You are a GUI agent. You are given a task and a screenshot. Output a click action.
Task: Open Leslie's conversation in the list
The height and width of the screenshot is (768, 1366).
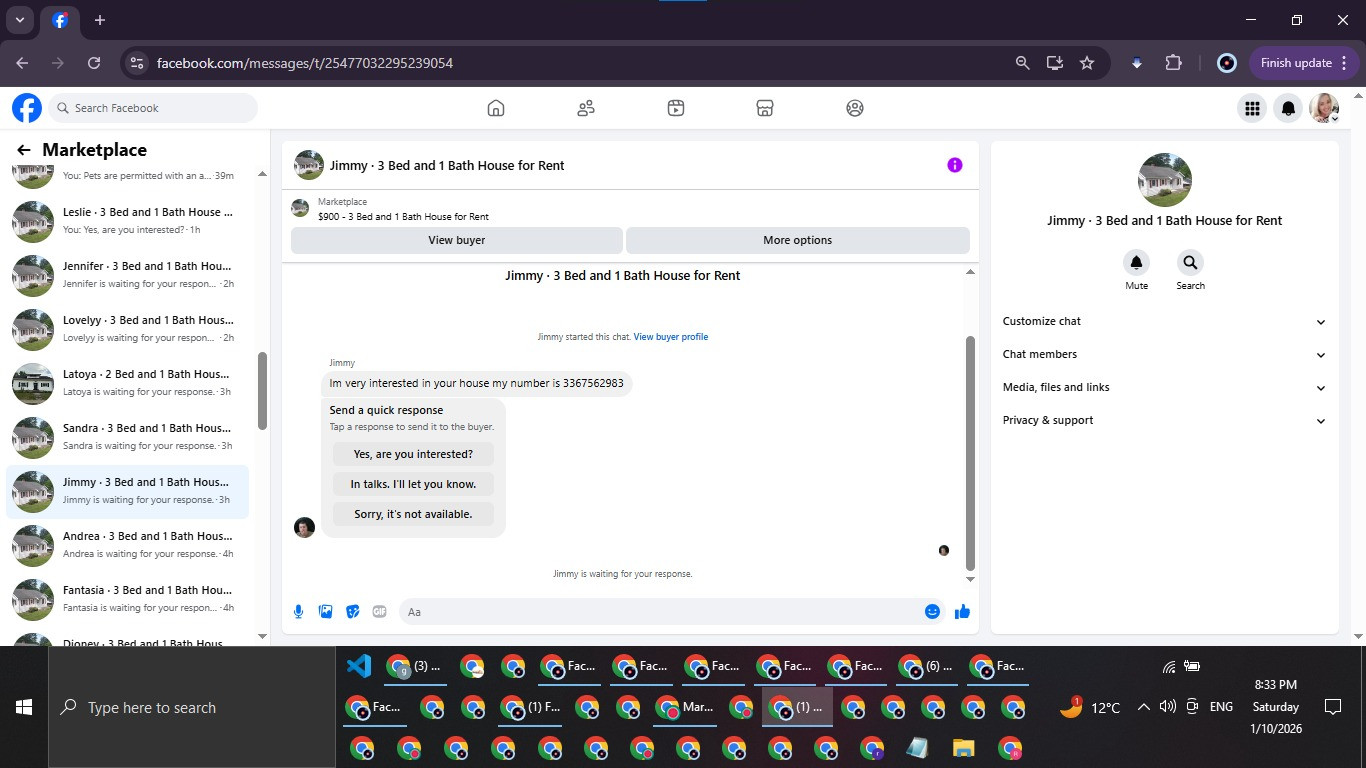pos(128,221)
